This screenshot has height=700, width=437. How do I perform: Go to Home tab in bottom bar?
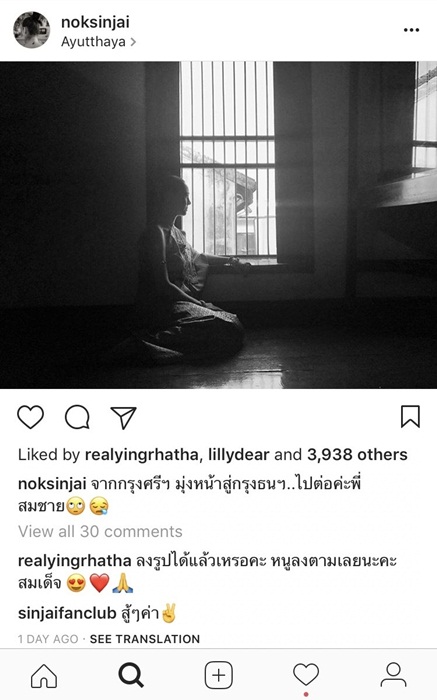[x=44, y=675]
